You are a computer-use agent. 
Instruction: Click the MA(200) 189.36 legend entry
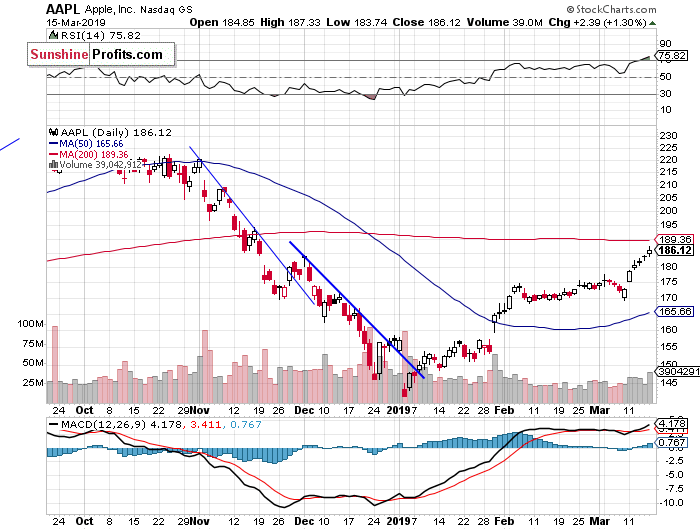coord(94,154)
